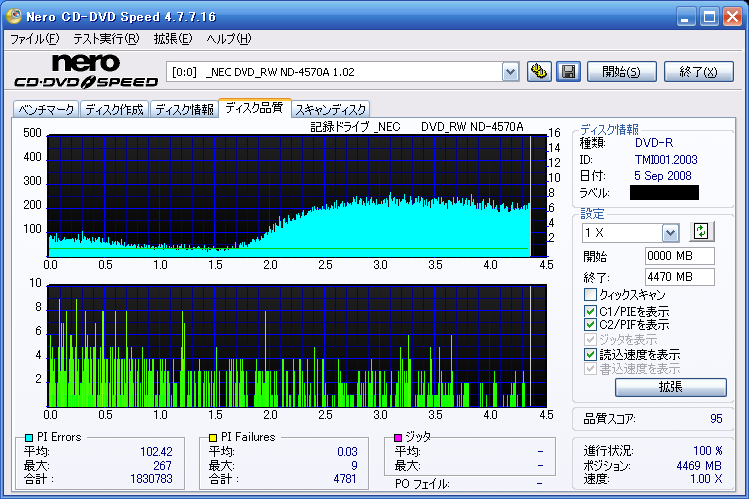Screen dimensions: 749x499
Task: Open the テスト実行(R) menu
Action: point(106,39)
